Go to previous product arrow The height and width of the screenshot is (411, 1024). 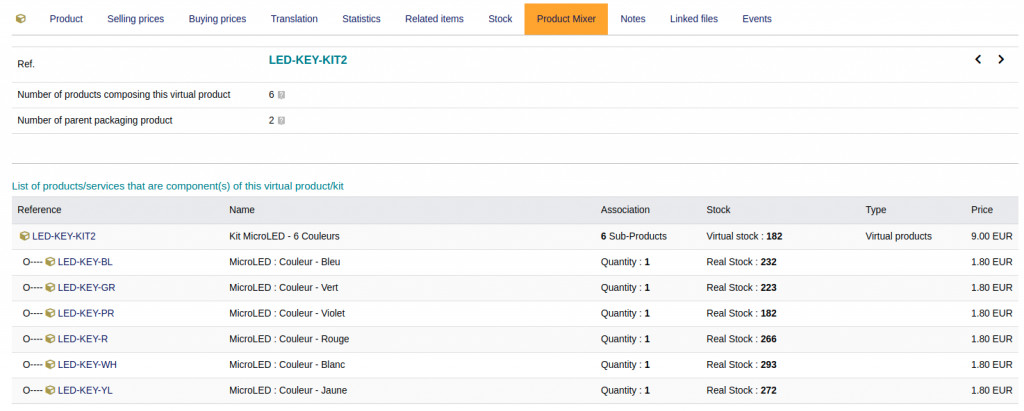(x=978, y=59)
